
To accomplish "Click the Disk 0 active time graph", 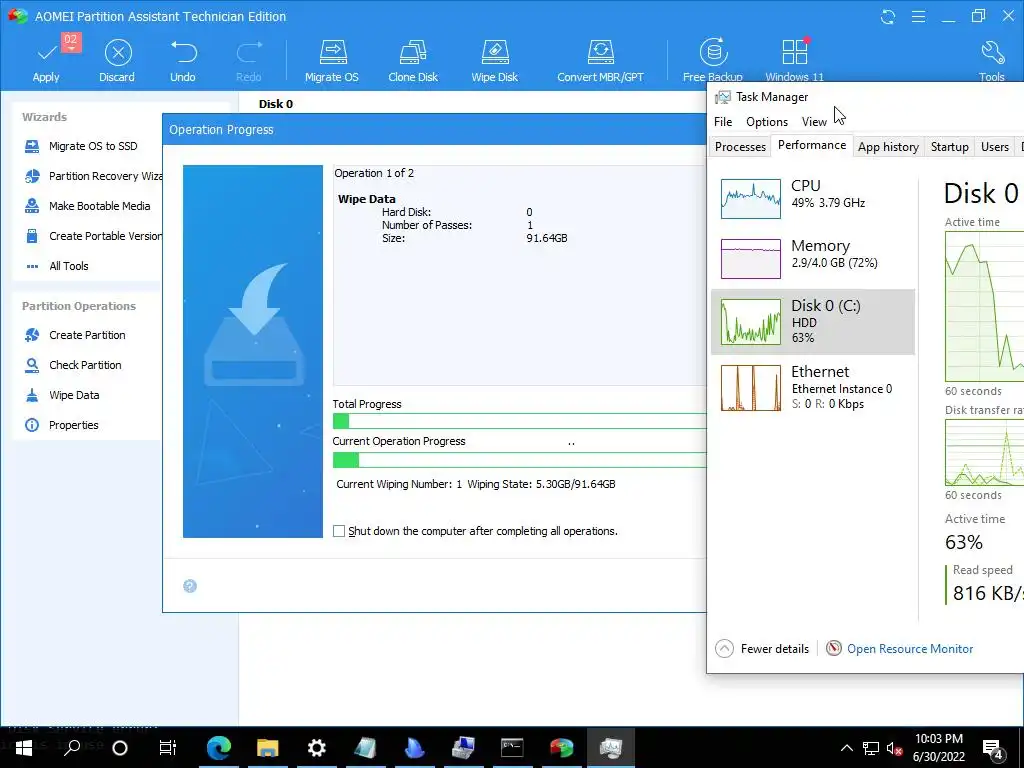I will [984, 306].
